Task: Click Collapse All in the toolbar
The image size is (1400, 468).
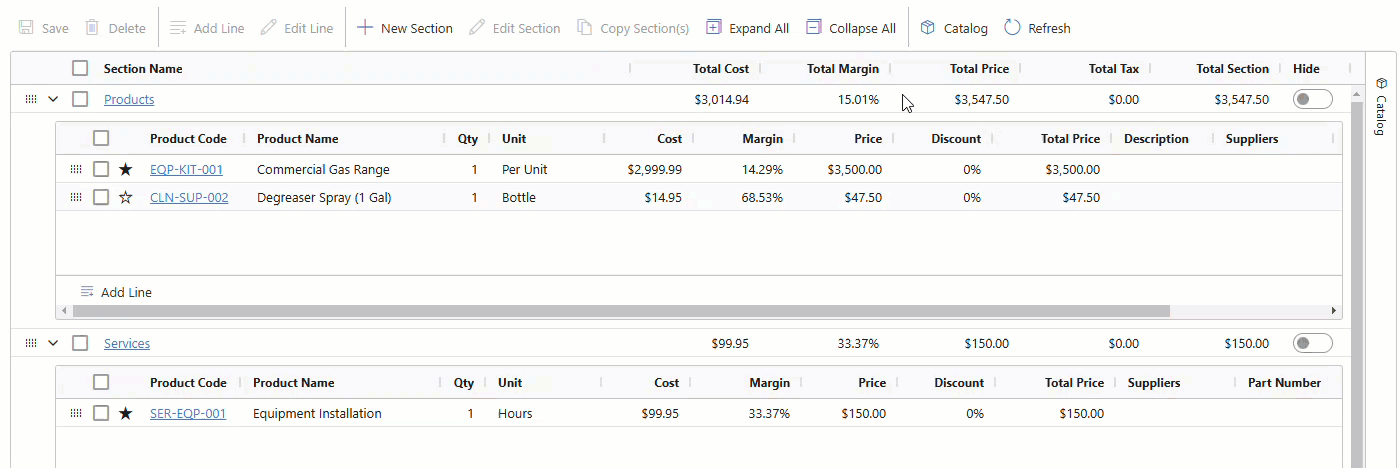Action: click(850, 28)
